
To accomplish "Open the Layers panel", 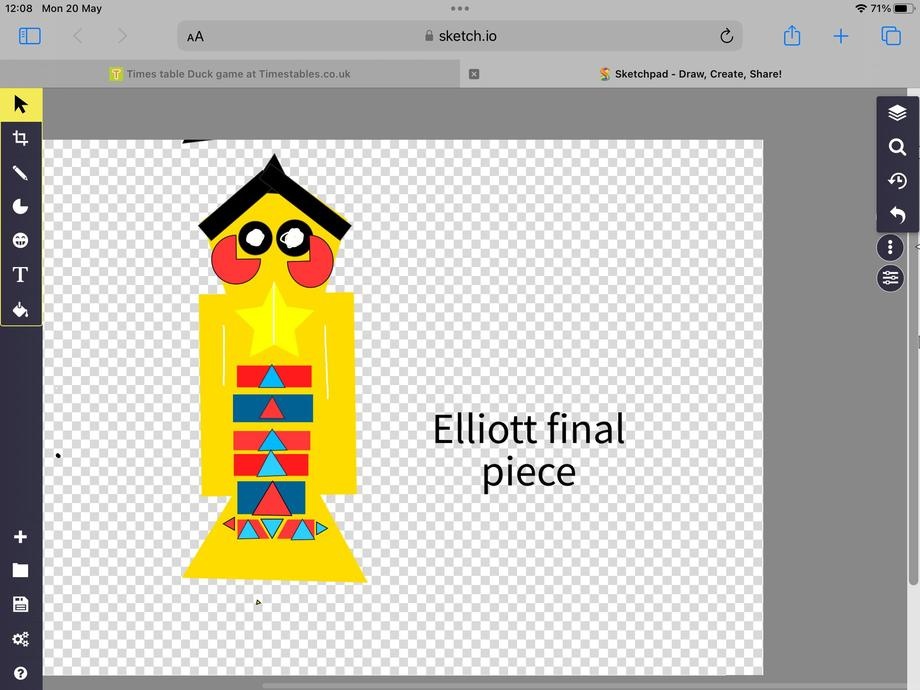I will tap(897, 113).
